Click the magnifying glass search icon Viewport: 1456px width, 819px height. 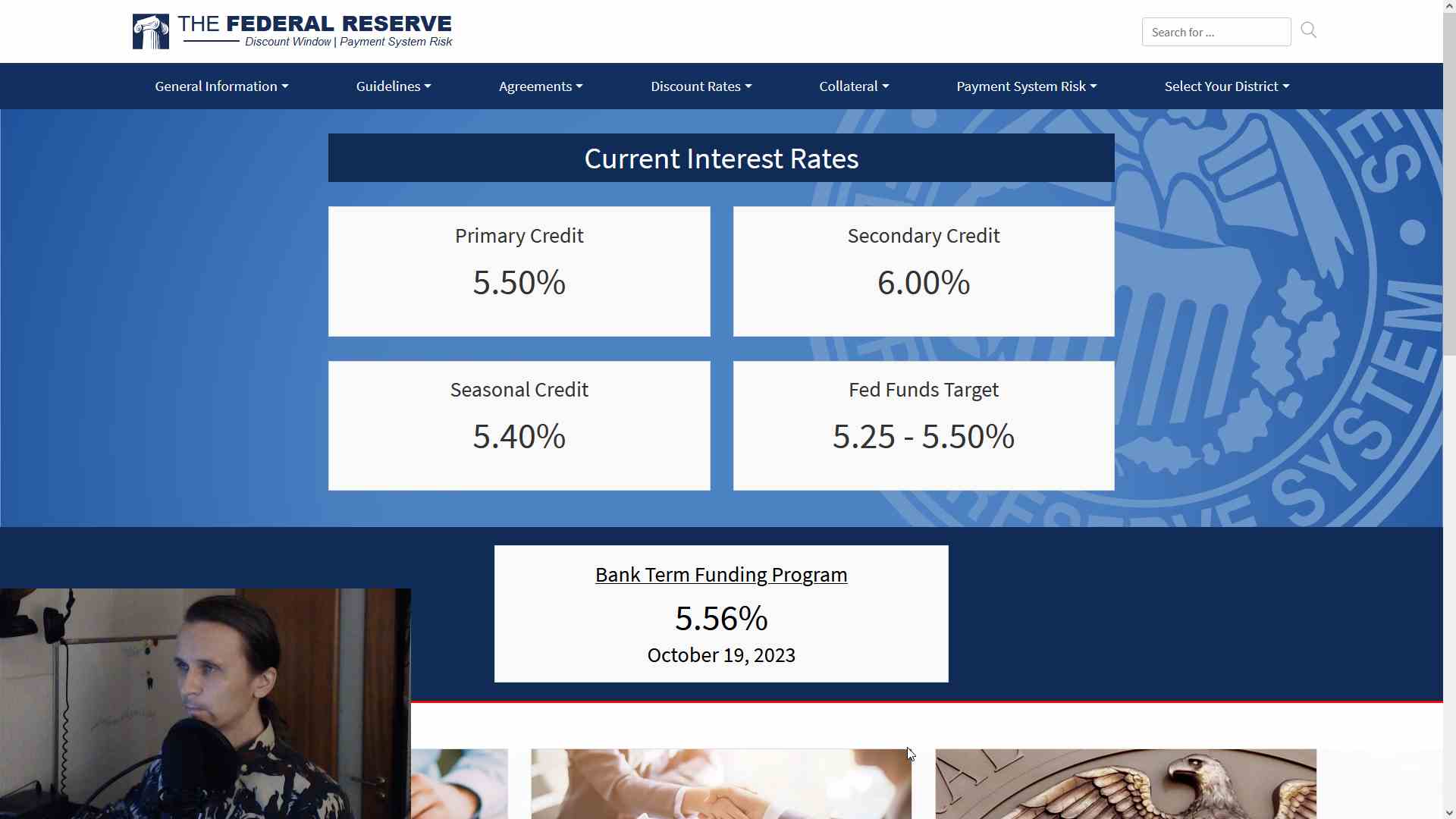pyautogui.click(x=1309, y=30)
